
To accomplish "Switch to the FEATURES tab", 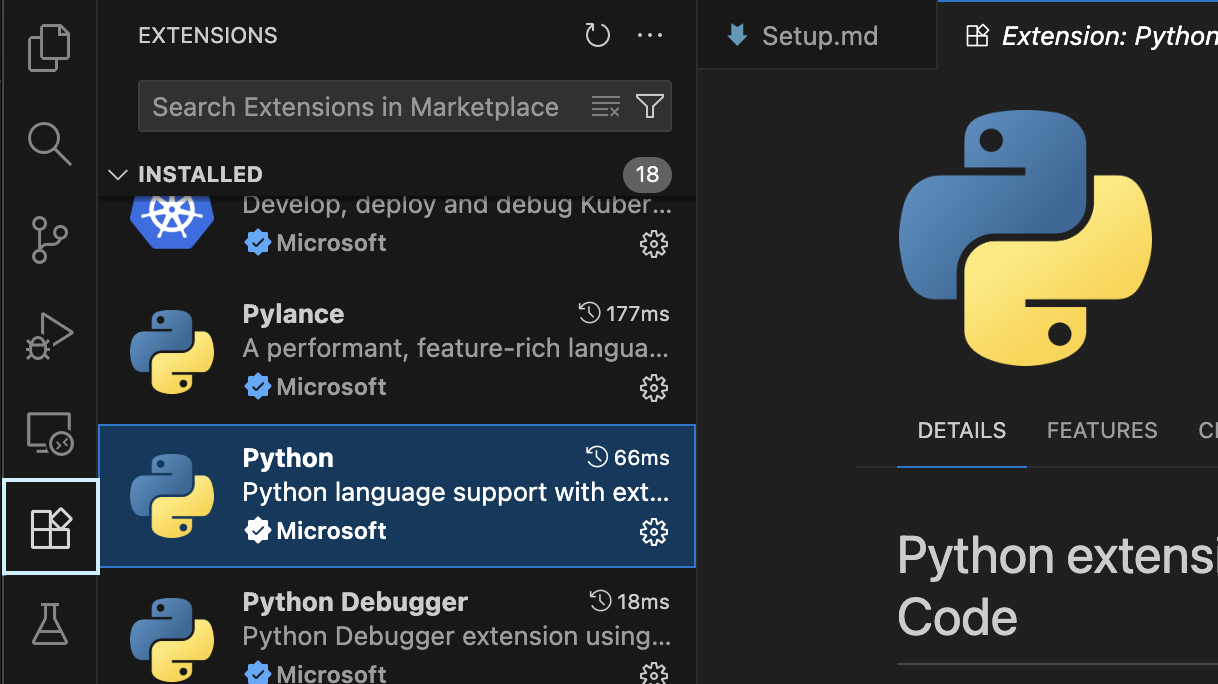I will (x=1101, y=430).
